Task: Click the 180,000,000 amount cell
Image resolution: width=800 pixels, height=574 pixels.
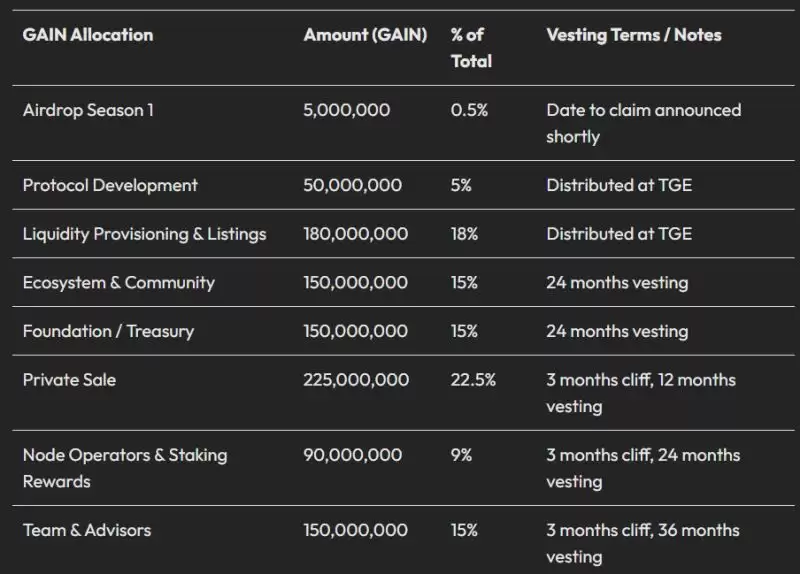Action: coord(355,234)
